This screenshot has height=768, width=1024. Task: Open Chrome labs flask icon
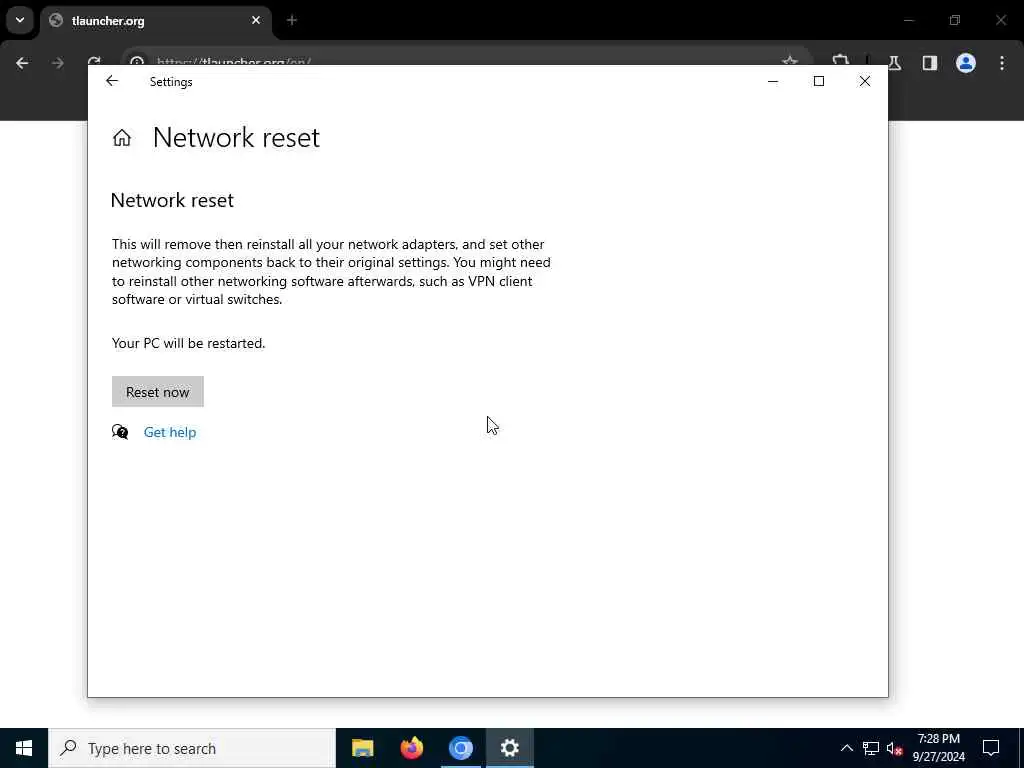point(894,63)
